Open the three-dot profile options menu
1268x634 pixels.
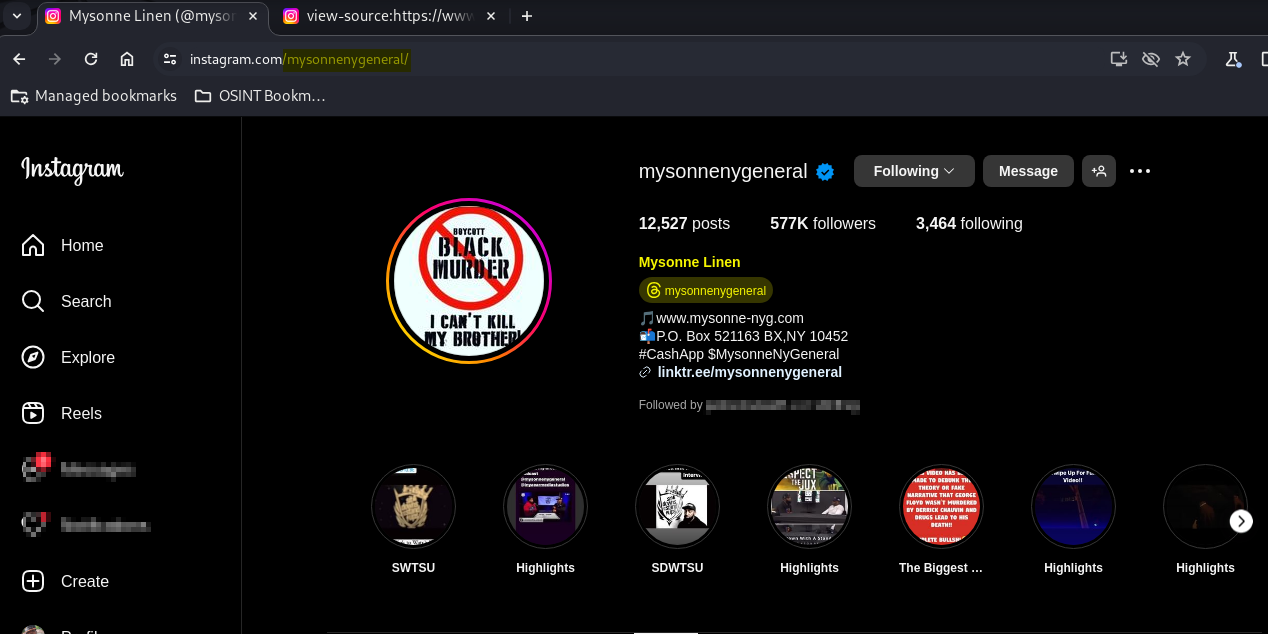1140,171
